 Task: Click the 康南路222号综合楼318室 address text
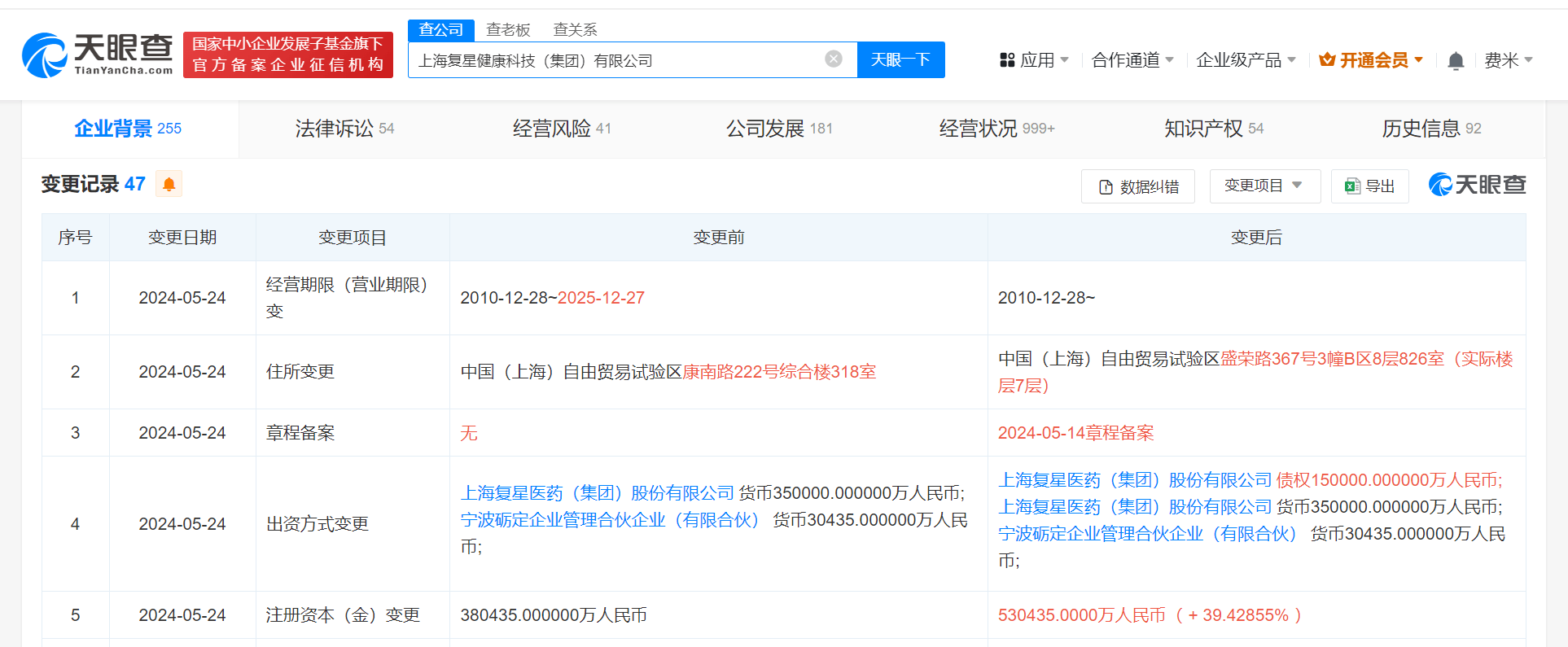point(779,372)
